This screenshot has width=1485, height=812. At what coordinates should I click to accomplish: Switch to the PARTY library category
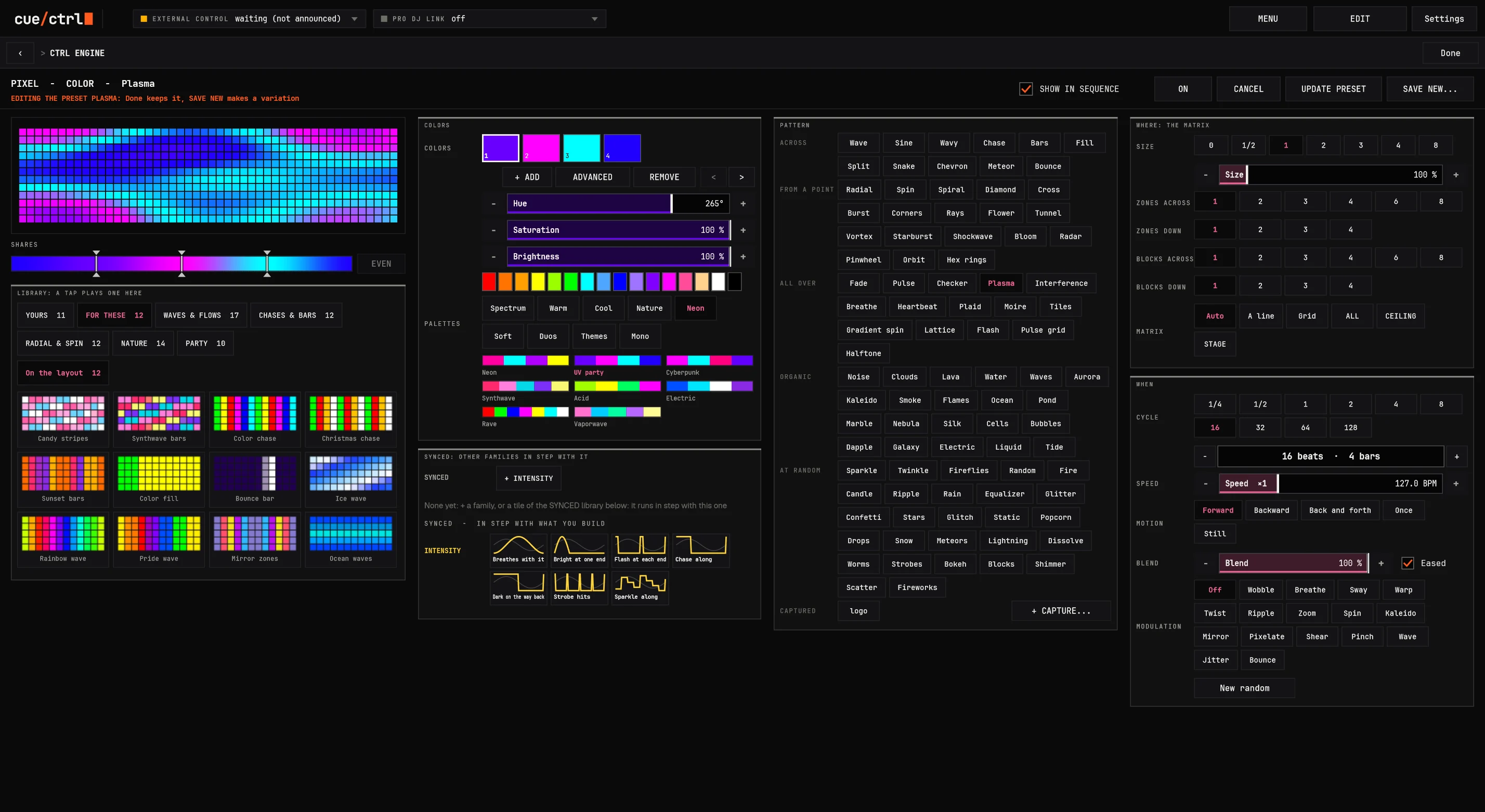point(205,344)
